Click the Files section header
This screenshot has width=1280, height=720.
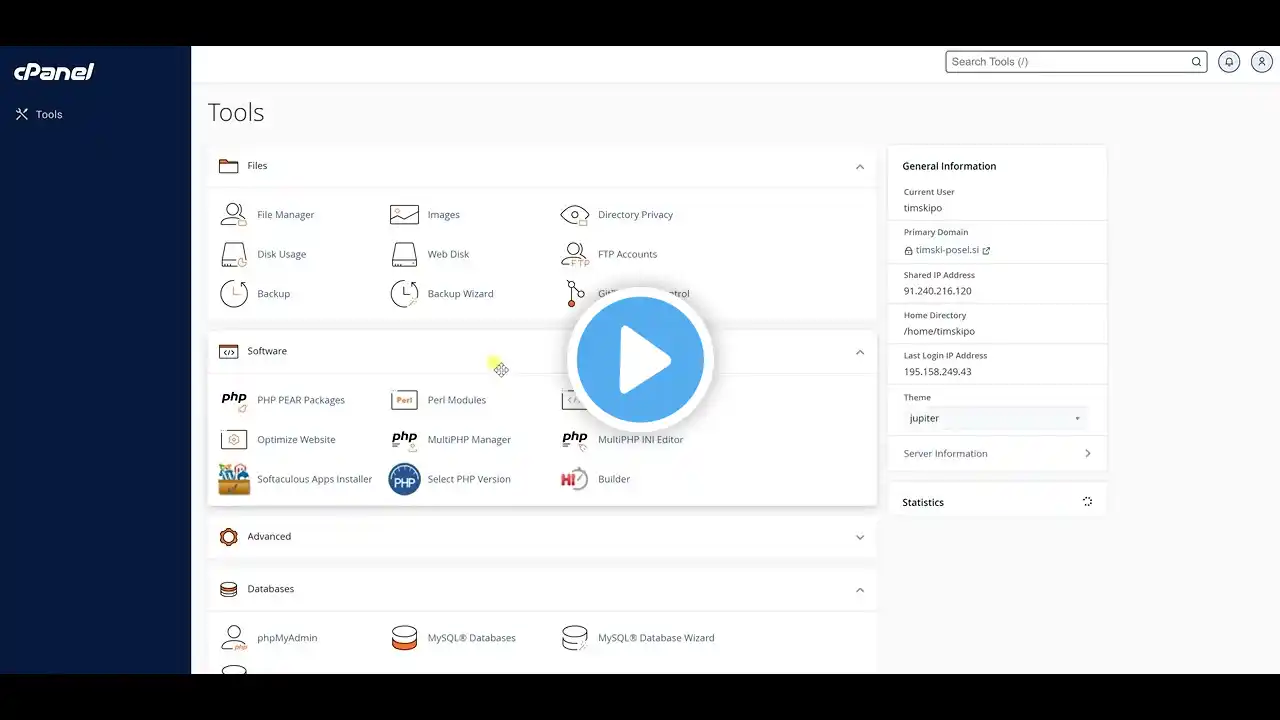pyautogui.click(x=542, y=166)
